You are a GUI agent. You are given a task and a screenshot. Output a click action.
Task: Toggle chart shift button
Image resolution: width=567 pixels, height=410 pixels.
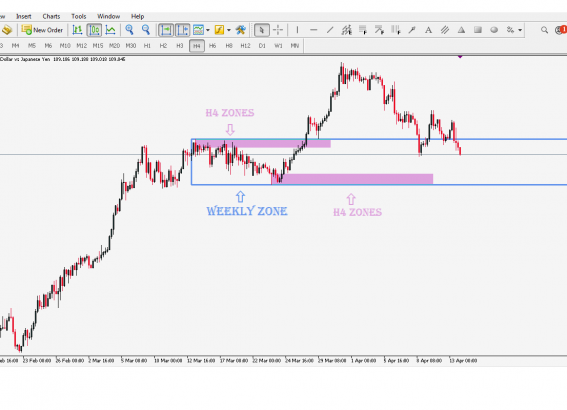(x=183, y=30)
